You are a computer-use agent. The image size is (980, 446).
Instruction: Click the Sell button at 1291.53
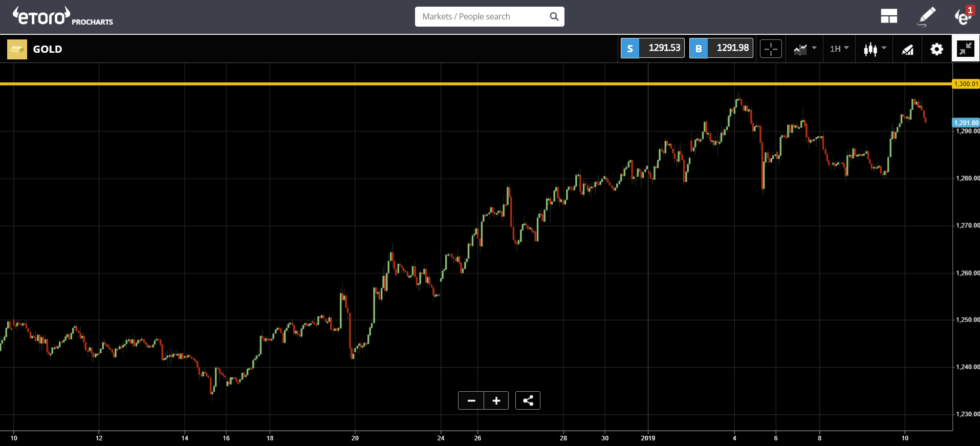pos(652,48)
